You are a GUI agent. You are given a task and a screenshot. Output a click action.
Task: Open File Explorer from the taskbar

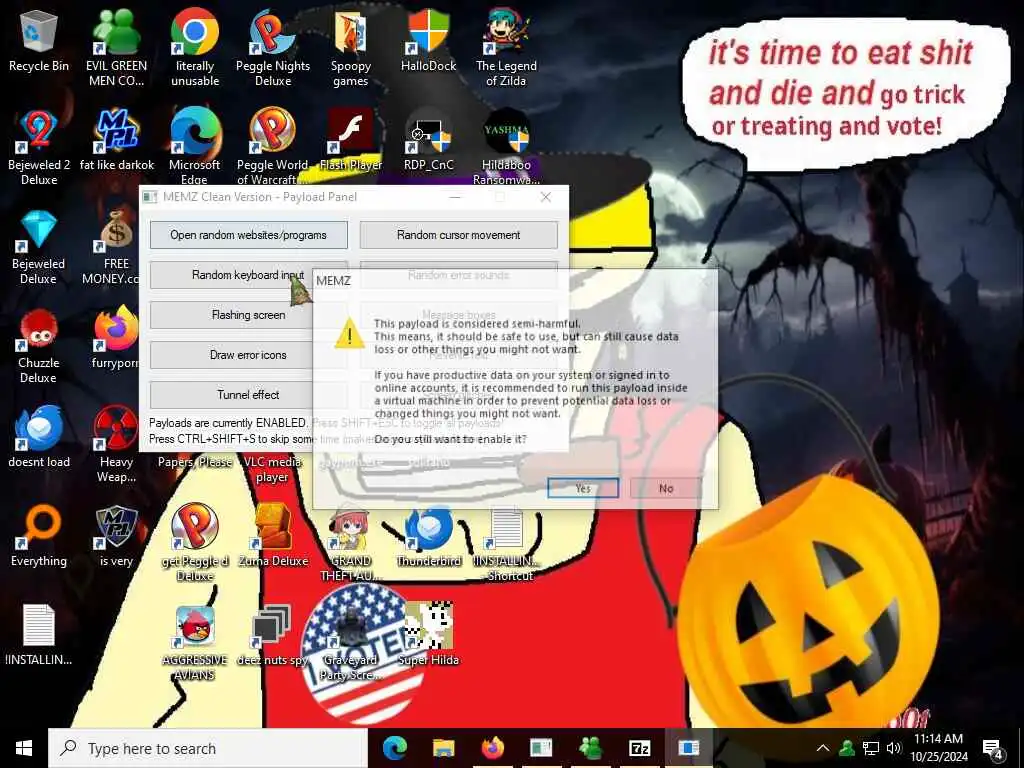[443, 748]
